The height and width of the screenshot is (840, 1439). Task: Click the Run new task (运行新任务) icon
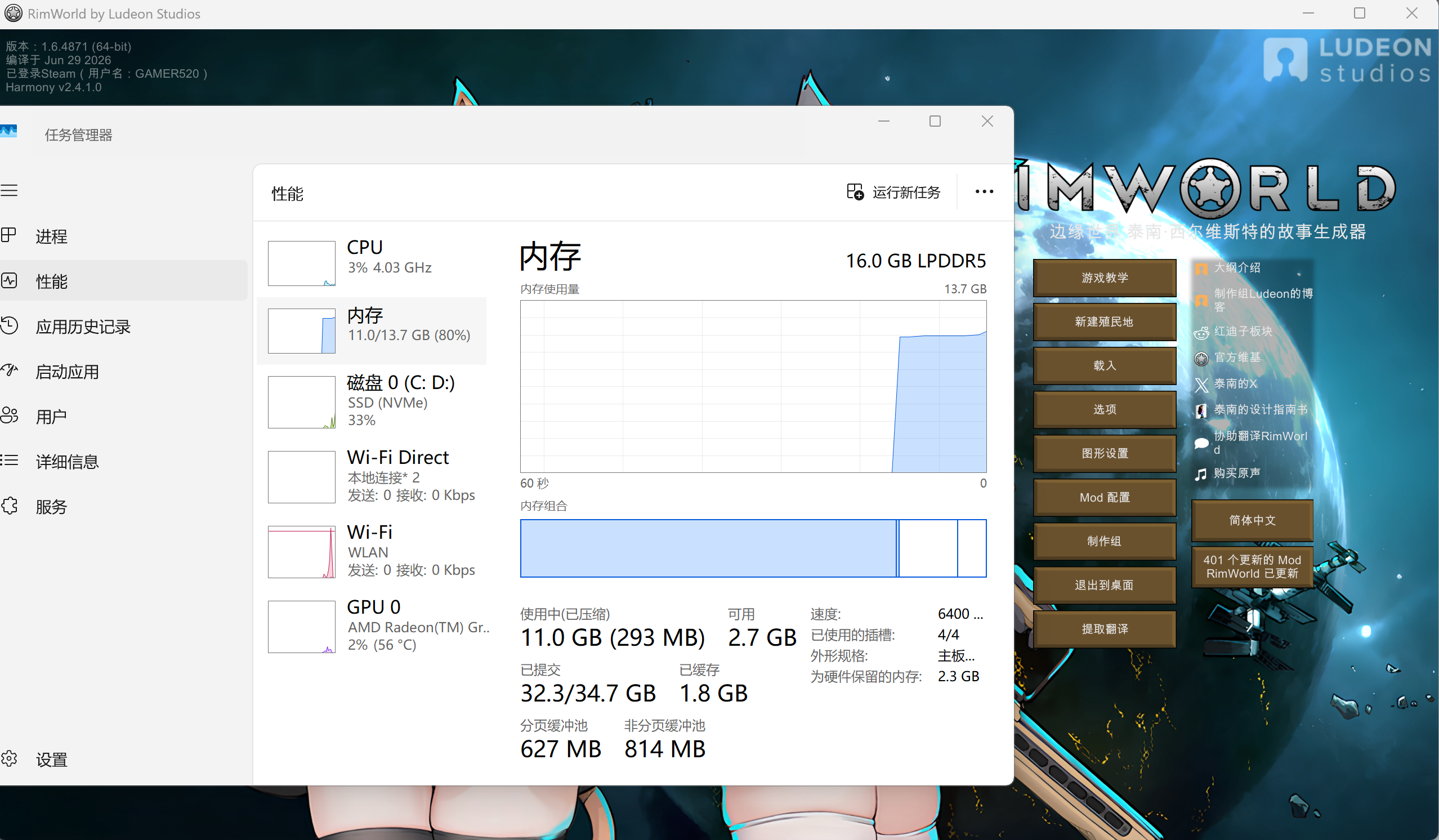[855, 192]
